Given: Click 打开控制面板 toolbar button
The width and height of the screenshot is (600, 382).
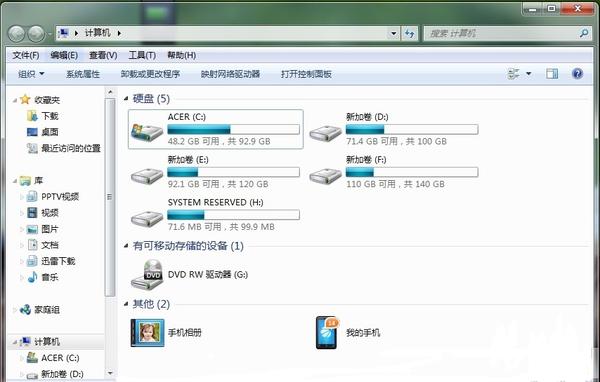Looking at the screenshot, I should pyautogui.click(x=306, y=74).
